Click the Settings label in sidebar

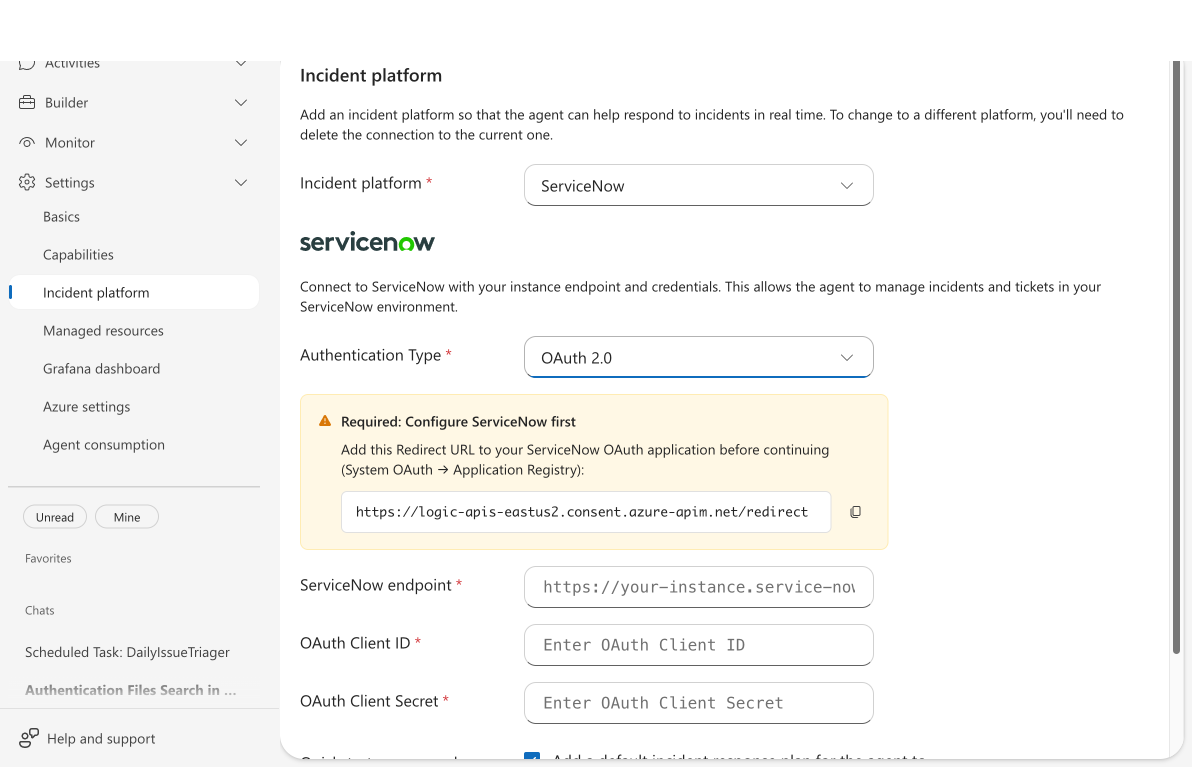click(x=69, y=182)
